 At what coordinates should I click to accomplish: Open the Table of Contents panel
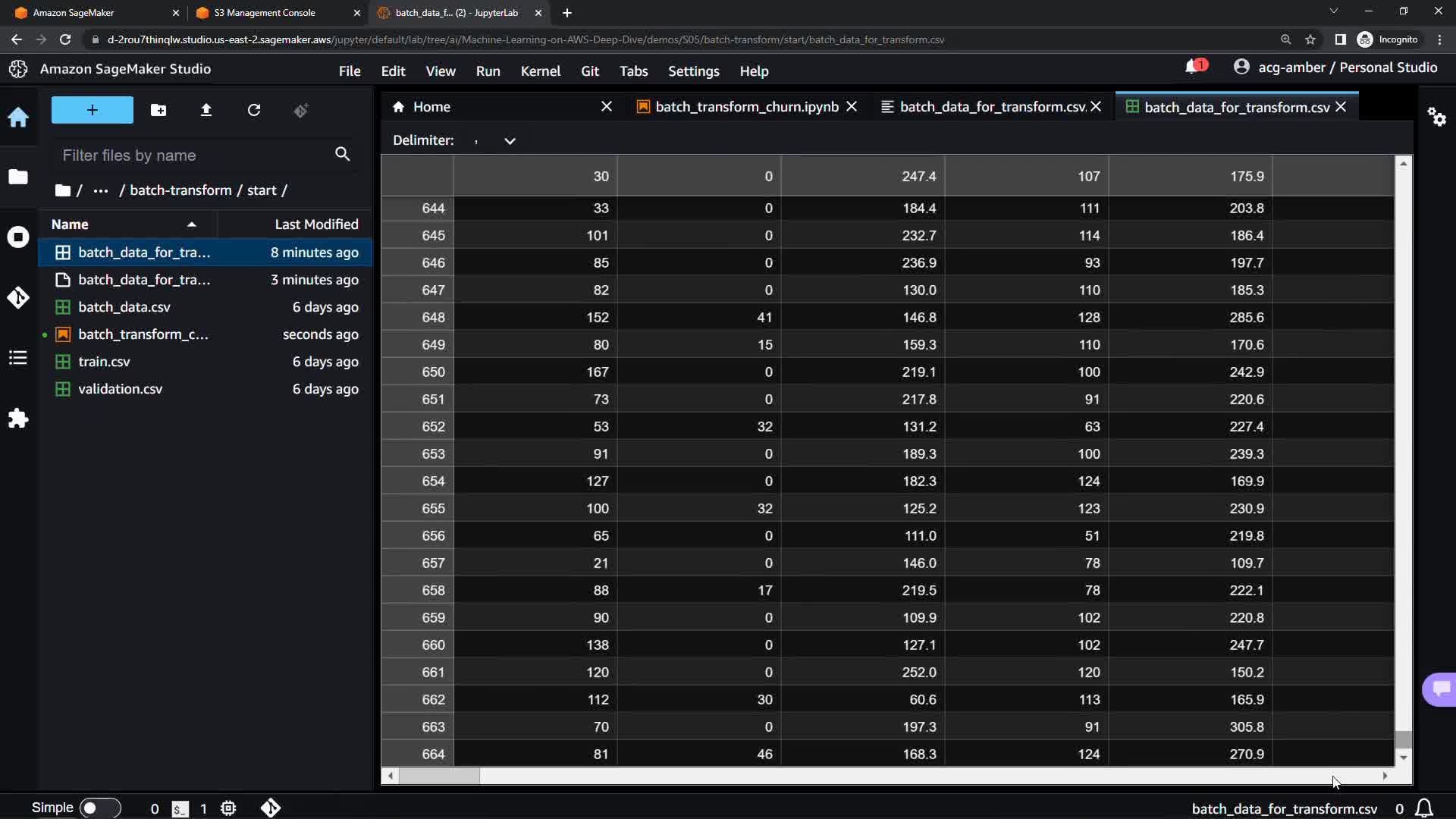(x=18, y=358)
